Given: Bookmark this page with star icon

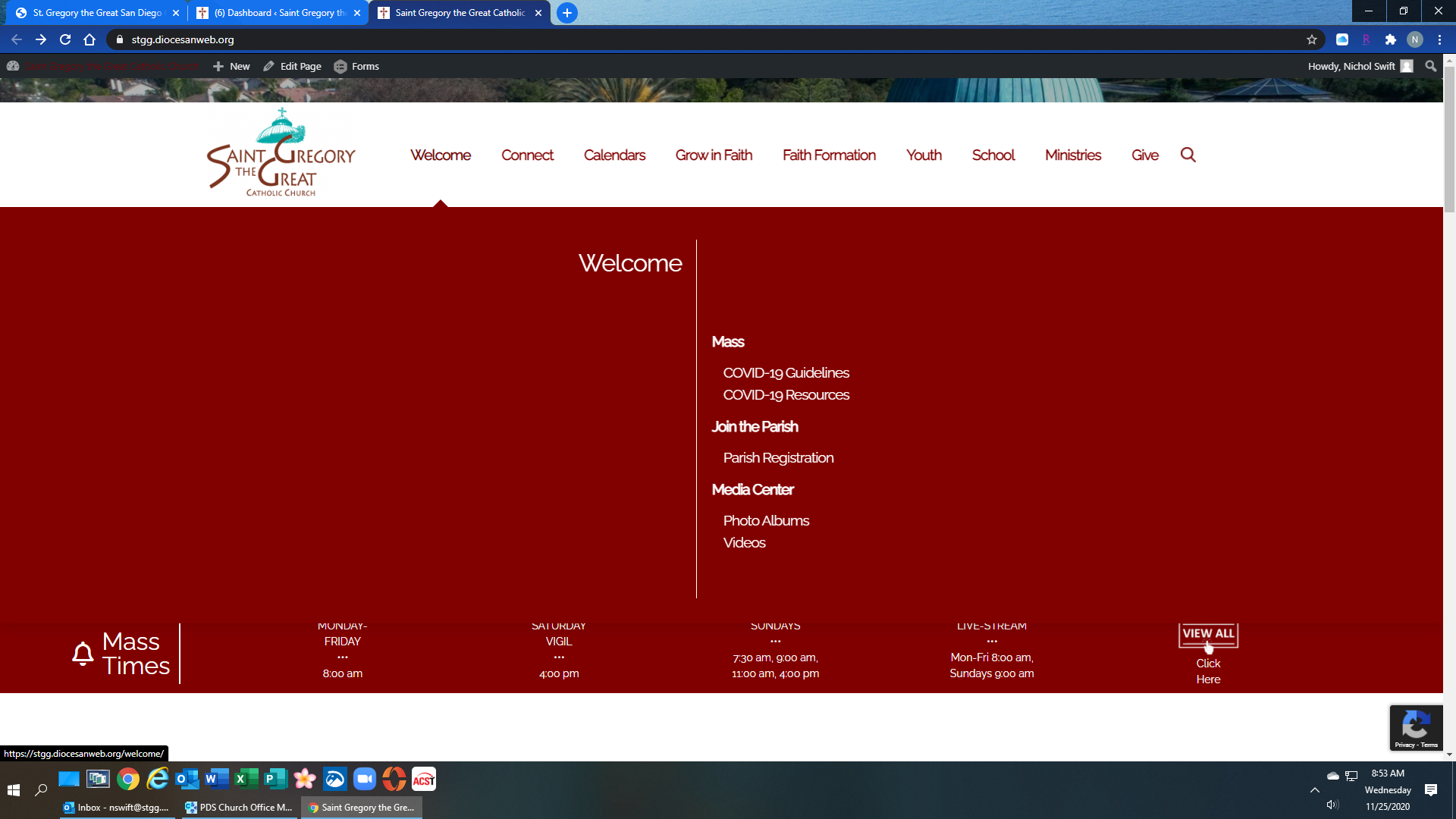Looking at the screenshot, I should 1312,39.
